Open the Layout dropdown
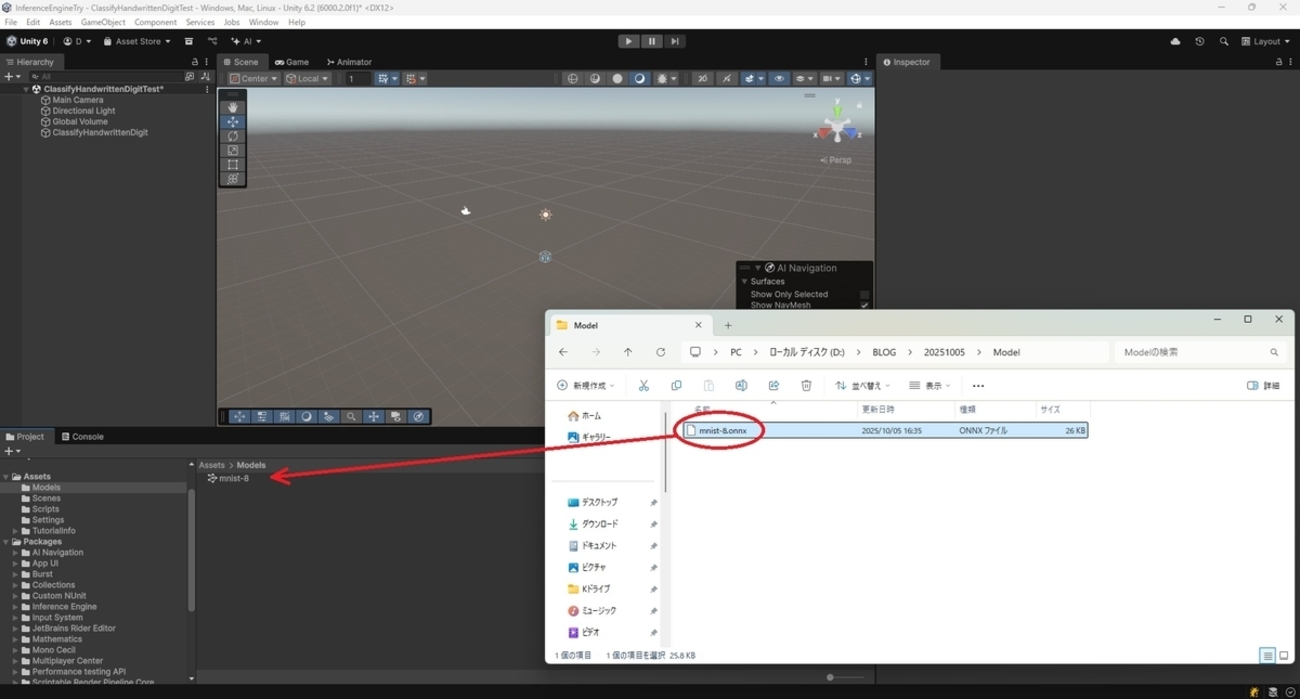This screenshot has height=699, width=1300. pos(1265,41)
